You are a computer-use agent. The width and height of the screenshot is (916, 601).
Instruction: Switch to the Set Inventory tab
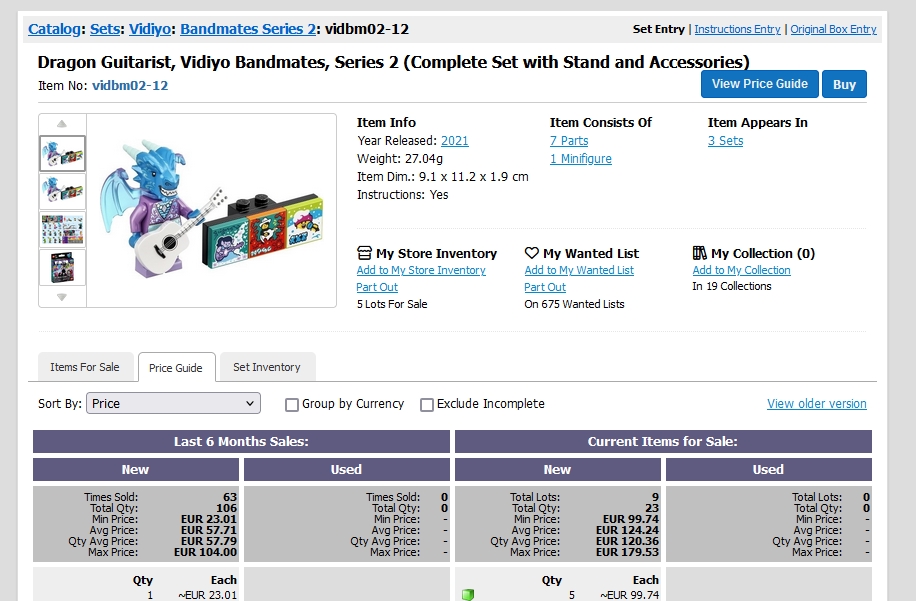267,367
